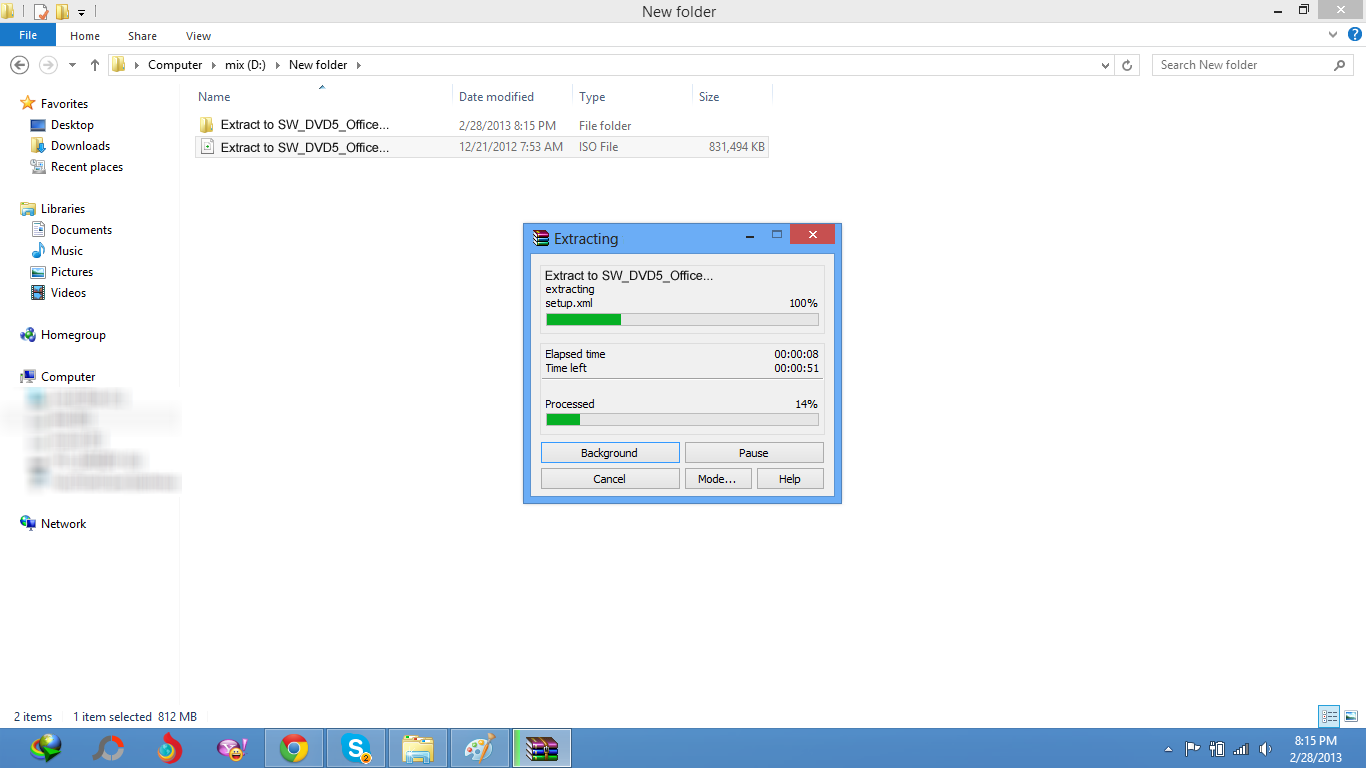Open recent locations dropdown arrow
This screenshot has width=1366, height=768.
click(72, 65)
